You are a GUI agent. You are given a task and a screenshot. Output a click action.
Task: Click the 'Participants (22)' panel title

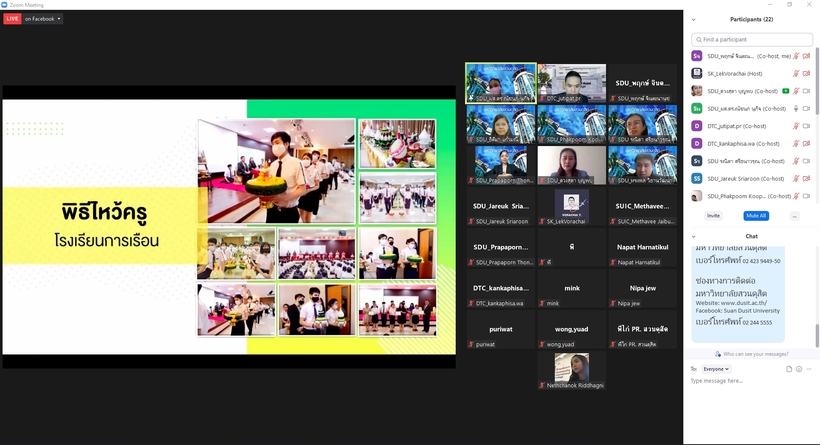click(x=751, y=19)
